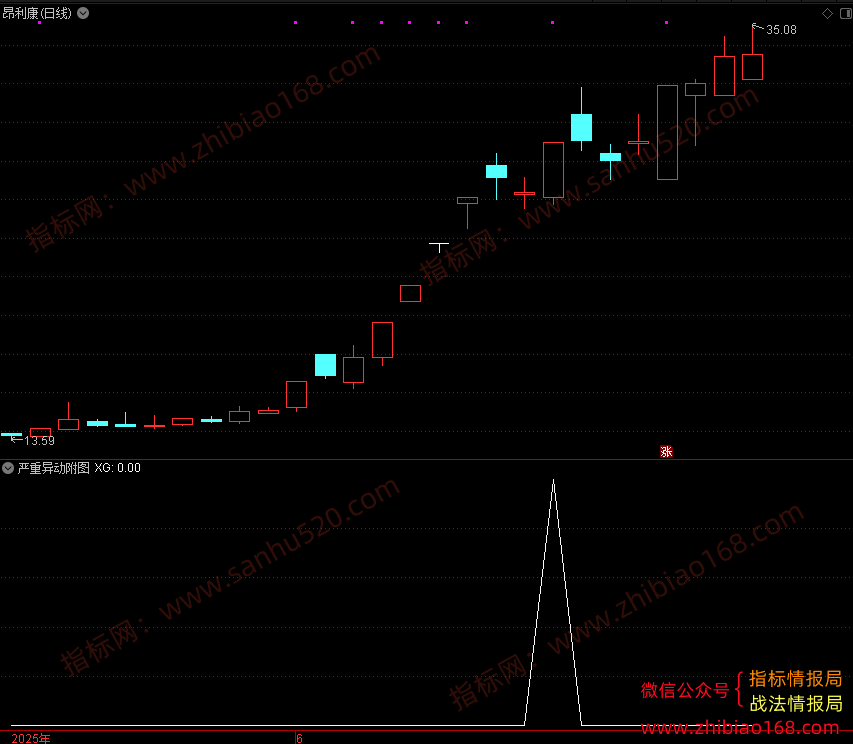Click the 严重异动附图 indicator name
Screen dimensions: 853x744
coord(53,468)
